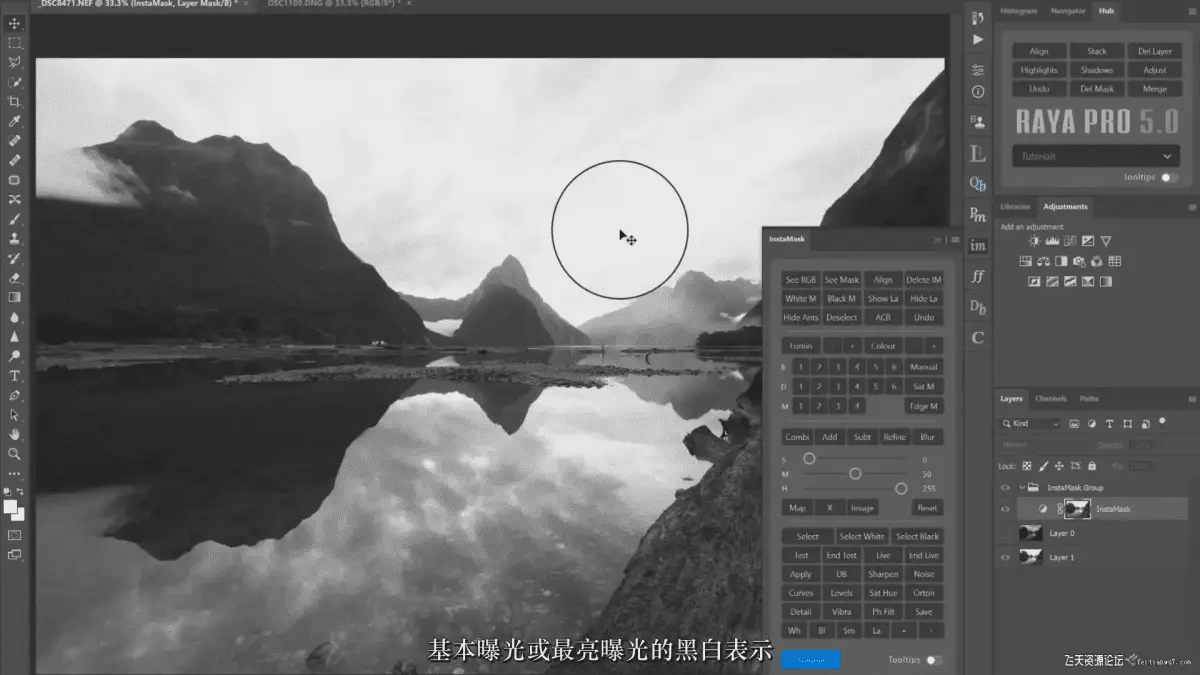Select the Zoom tool
Viewport: 1200px width, 675px height.
[x=15, y=454]
